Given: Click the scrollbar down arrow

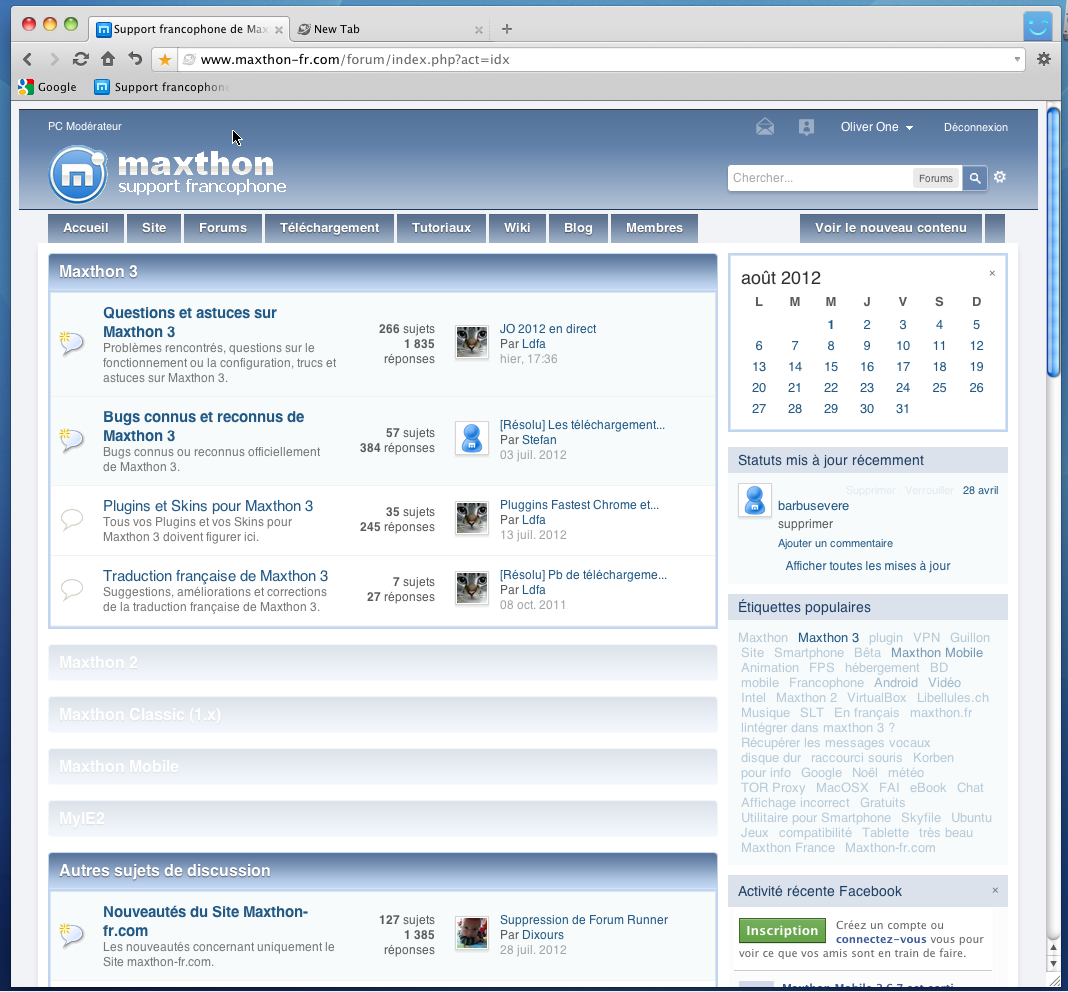Looking at the screenshot, I should (x=1054, y=964).
